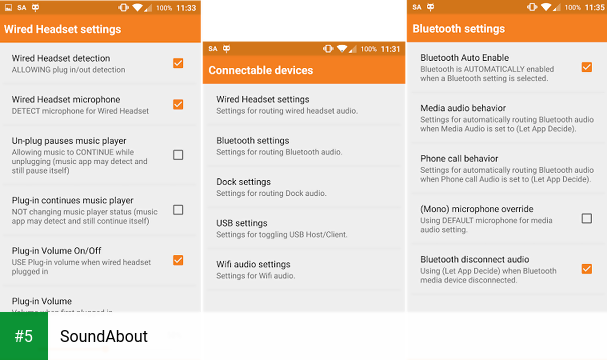Toggle Wired Headset microphone checkbox
This screenshot has height=360, width=607.
[x=178, y=105]
